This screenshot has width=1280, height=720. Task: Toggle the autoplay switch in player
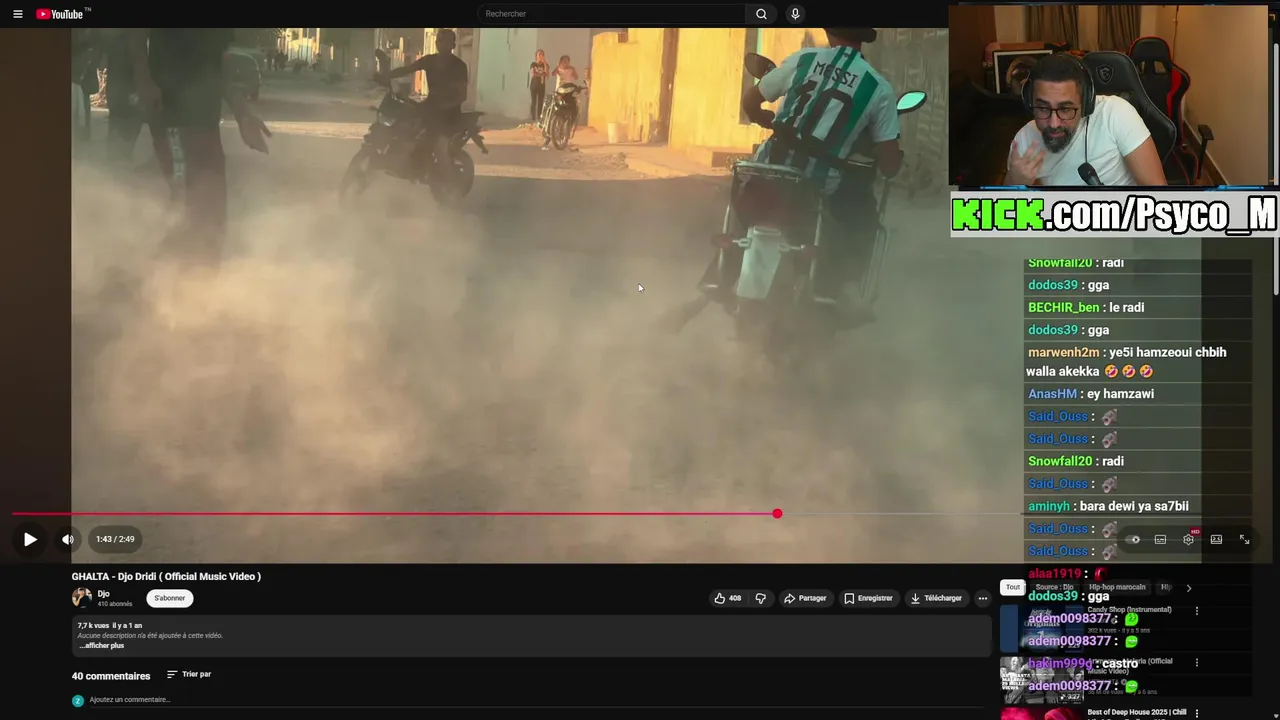[1133, 539]
